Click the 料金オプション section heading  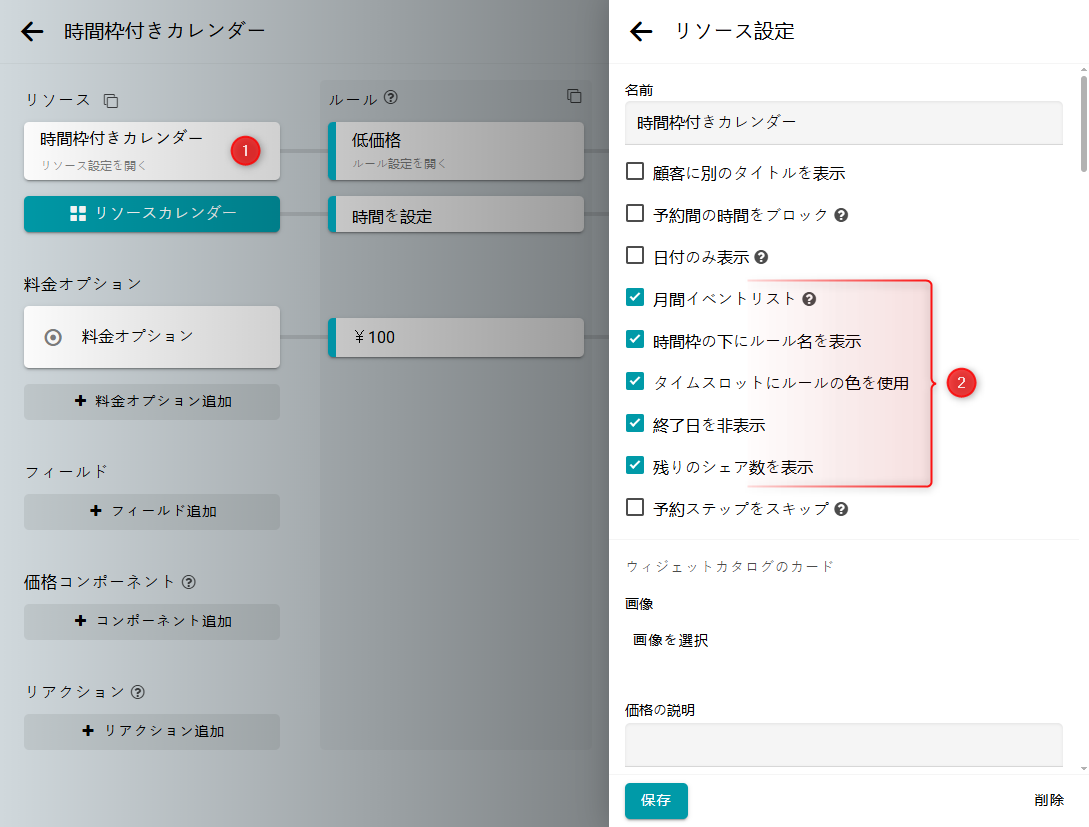[83, 284]
